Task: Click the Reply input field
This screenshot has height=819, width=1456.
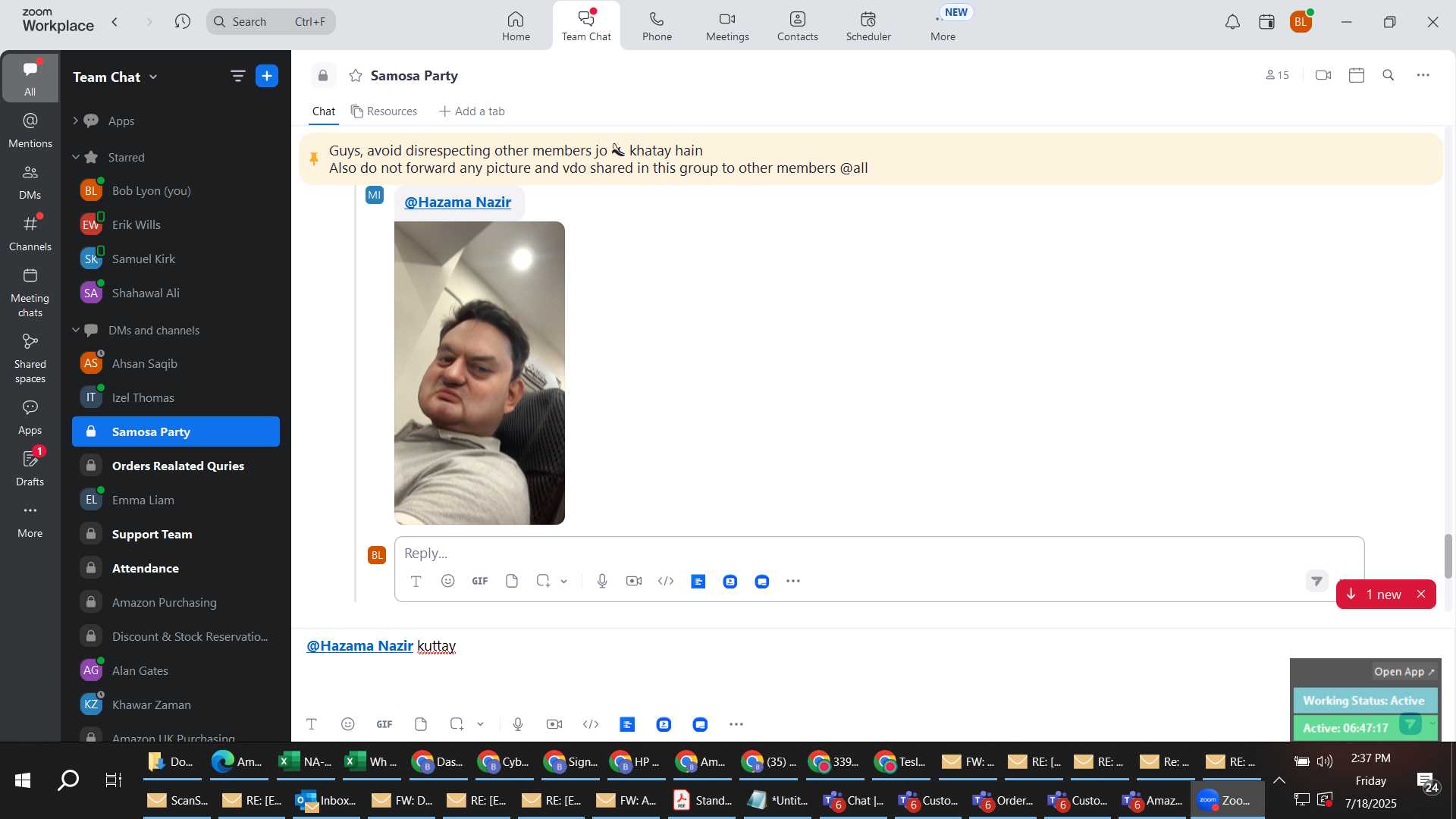Action: (879, 553)
